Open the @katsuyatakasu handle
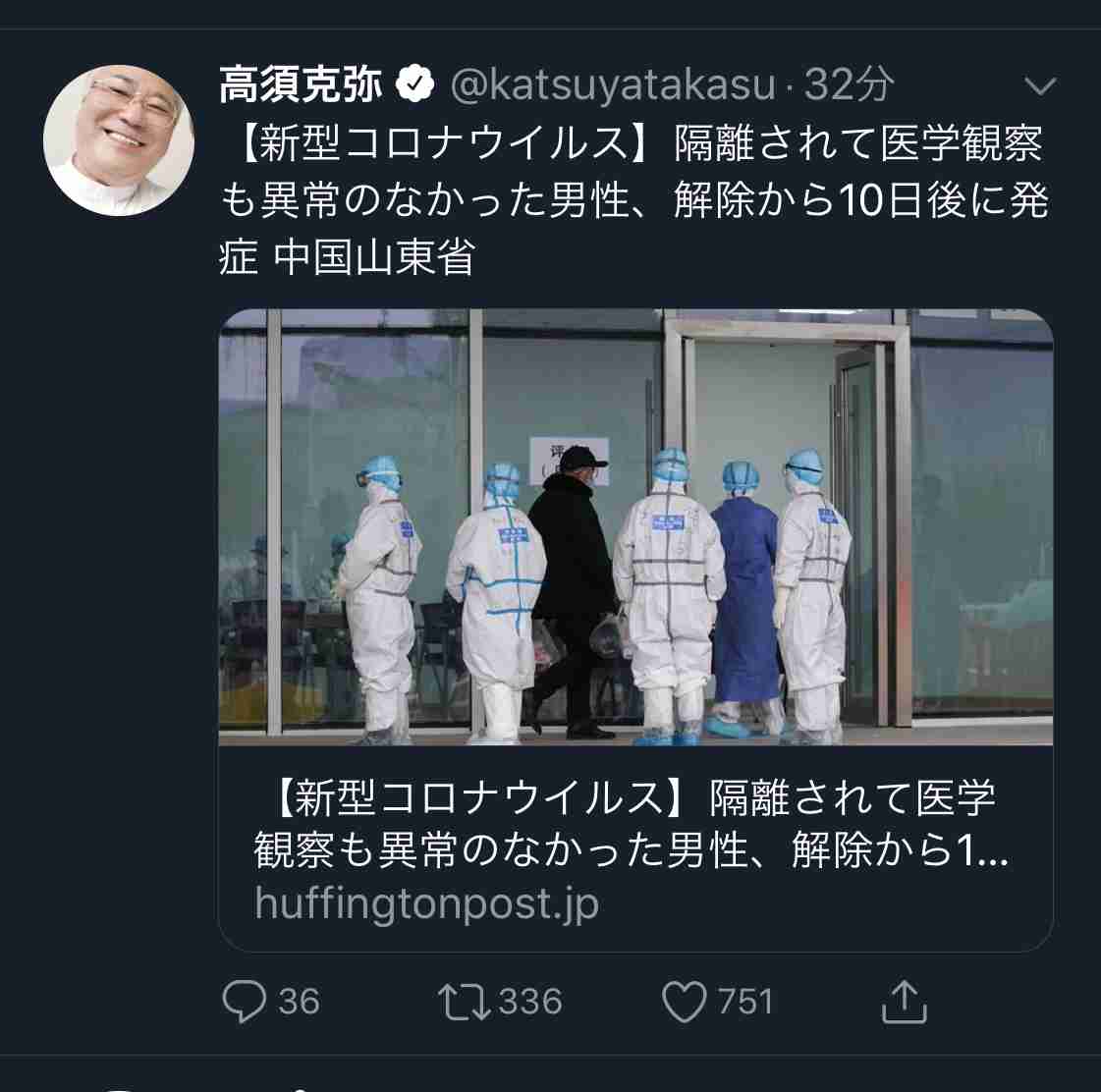Viewport: 1101px width, 1092px height. tap(612, 85)
